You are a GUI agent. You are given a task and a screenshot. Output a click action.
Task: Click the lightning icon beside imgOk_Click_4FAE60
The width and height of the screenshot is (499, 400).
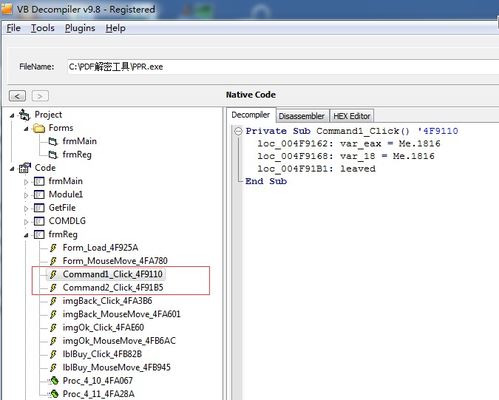53,328
